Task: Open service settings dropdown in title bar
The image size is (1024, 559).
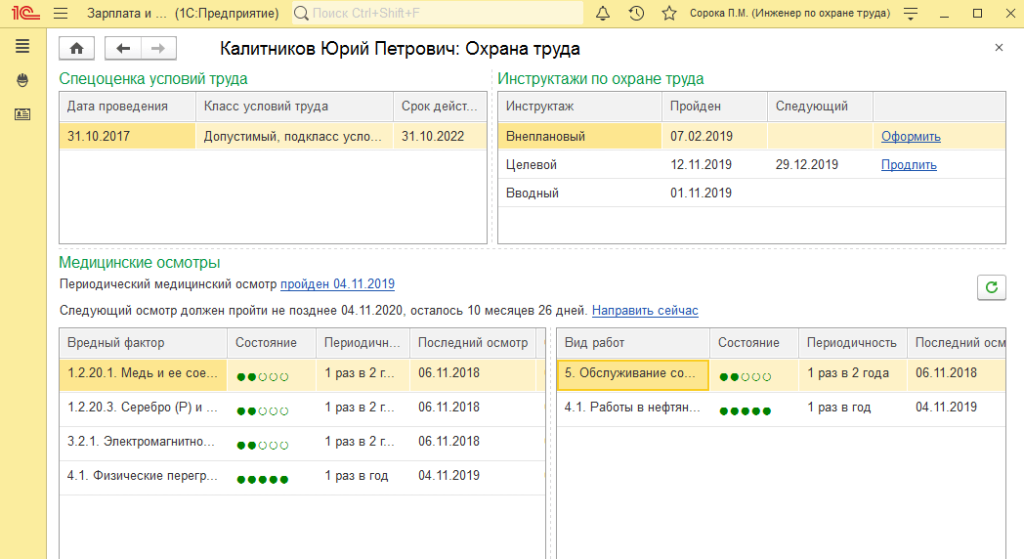Action: point(909,13)
